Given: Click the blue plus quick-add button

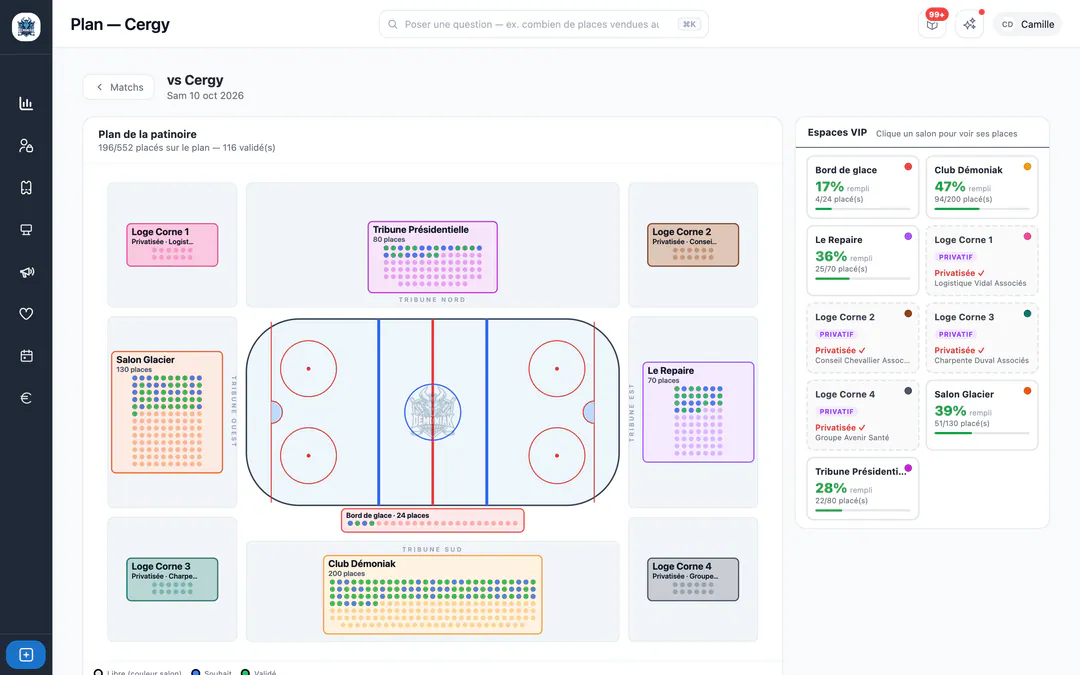Looking at the screenshot, I should [26, 654].
